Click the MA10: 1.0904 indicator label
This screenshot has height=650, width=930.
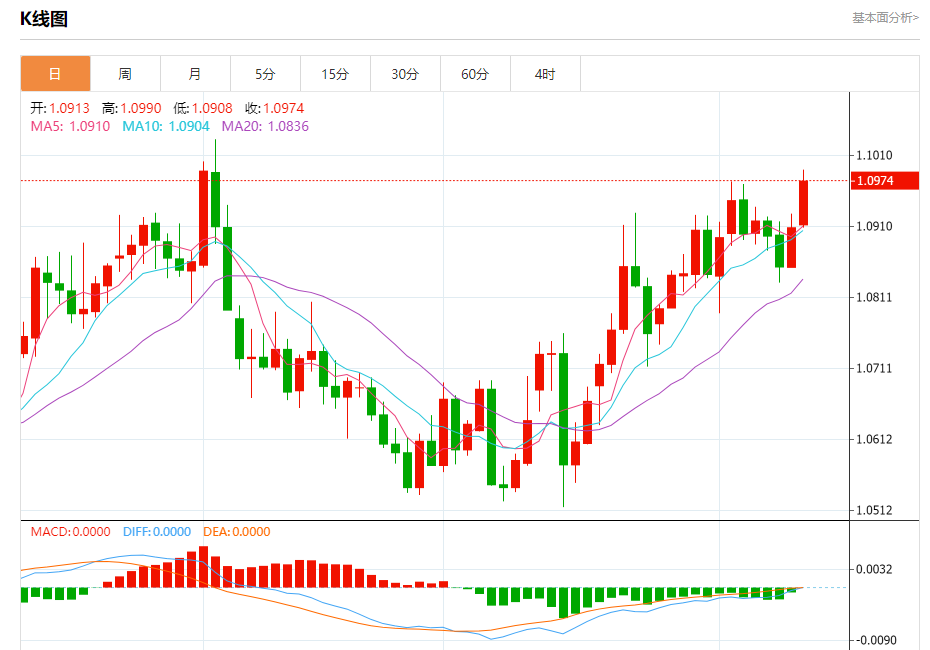click(x=166, y=126)
